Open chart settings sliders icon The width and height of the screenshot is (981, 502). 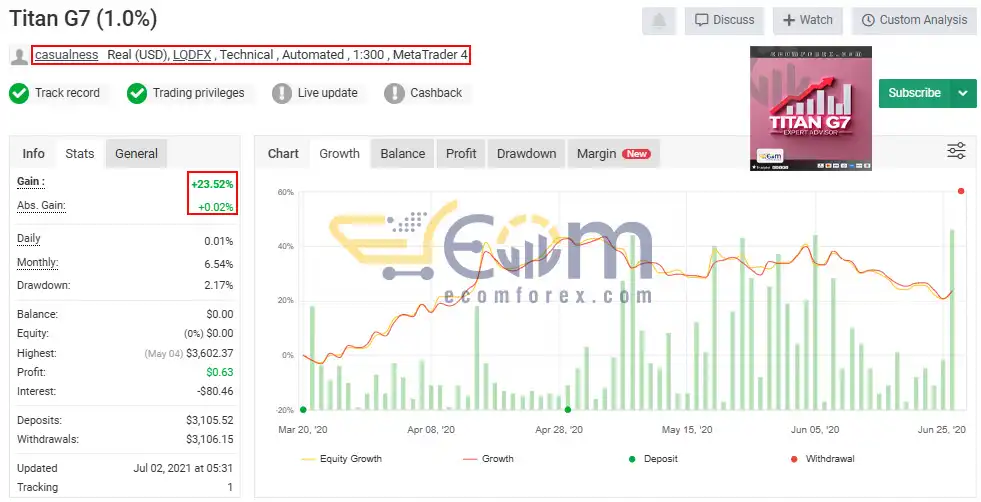click(x=956, y=151)
